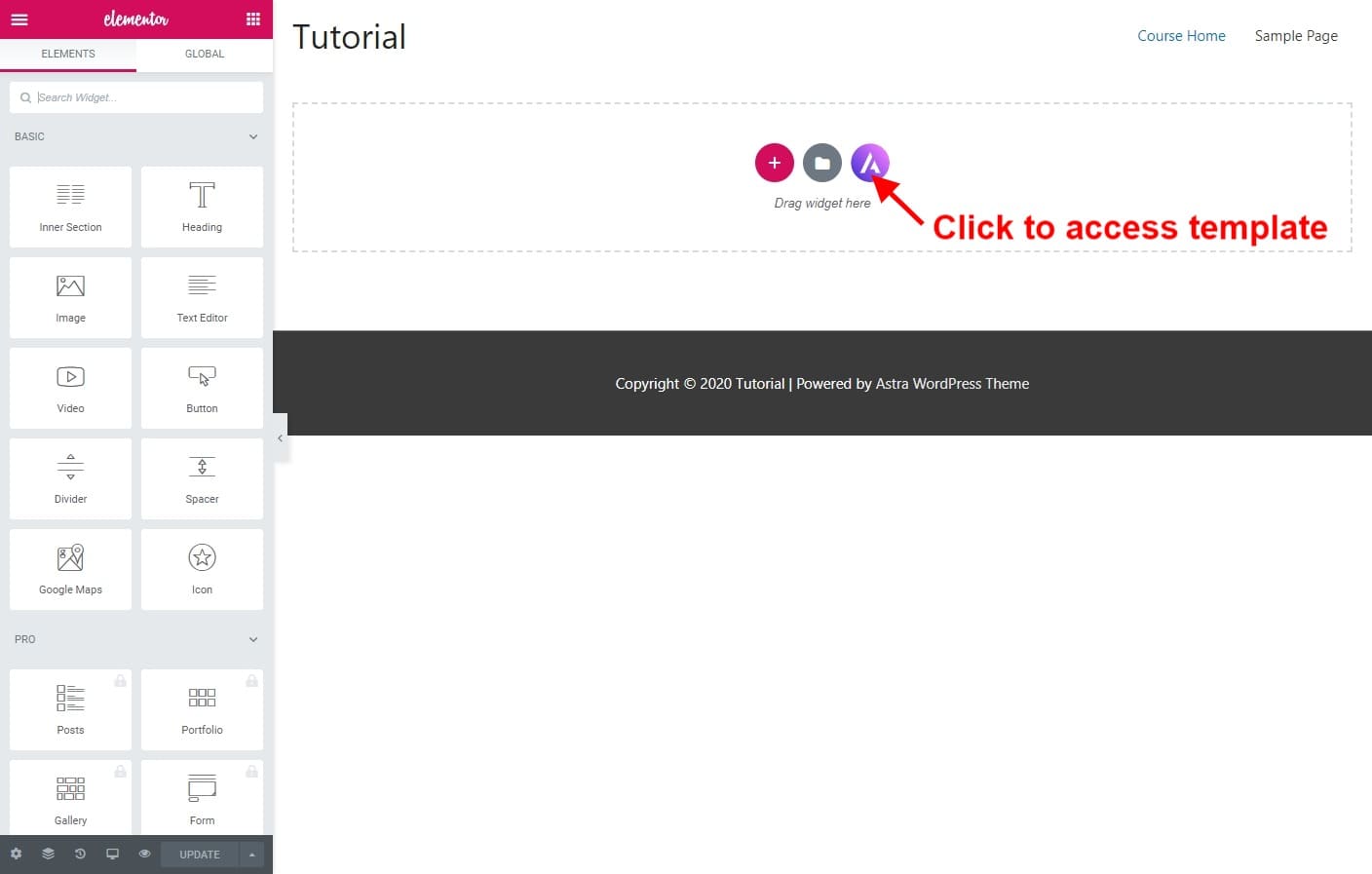Select the Divider widget
Screen dimensions: 1372x874
click(70, 478)
